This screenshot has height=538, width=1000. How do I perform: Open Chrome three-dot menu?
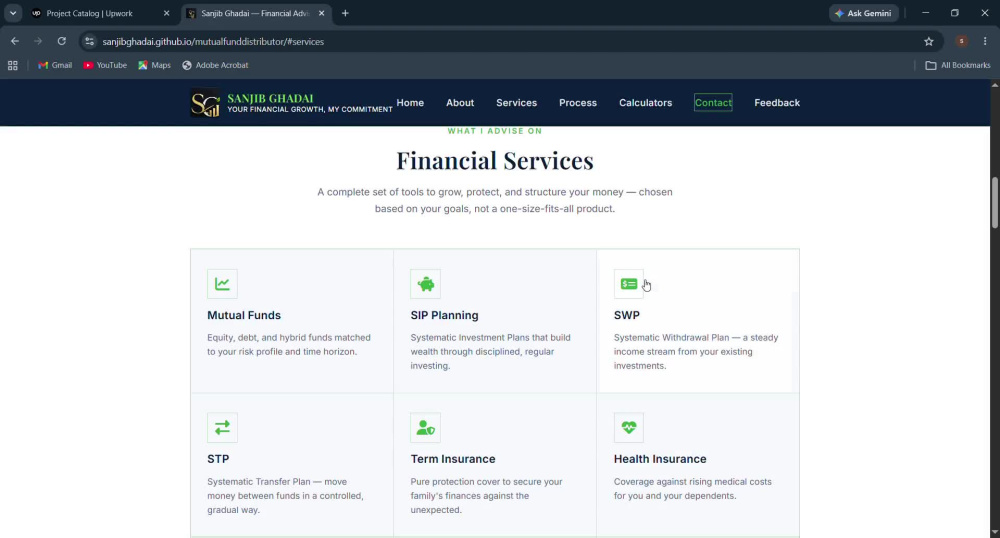coord(985,41)
